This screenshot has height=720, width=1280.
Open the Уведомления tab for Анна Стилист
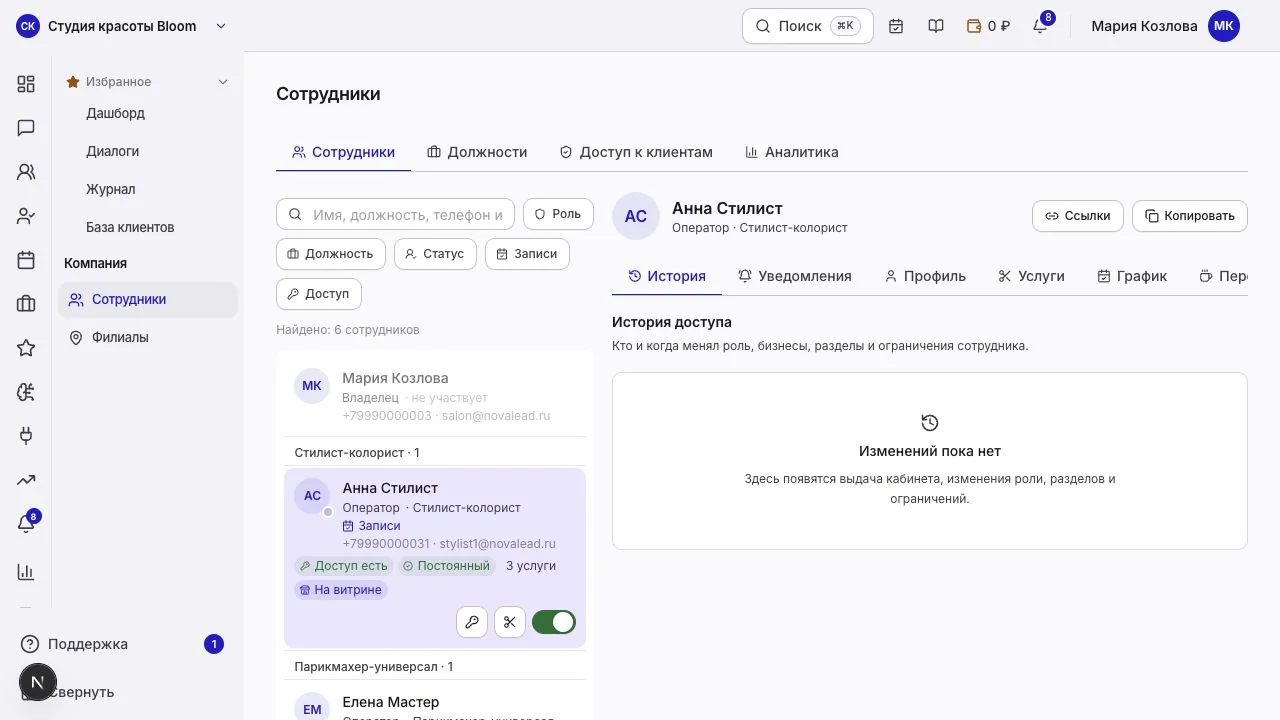[x=795, y=276]
